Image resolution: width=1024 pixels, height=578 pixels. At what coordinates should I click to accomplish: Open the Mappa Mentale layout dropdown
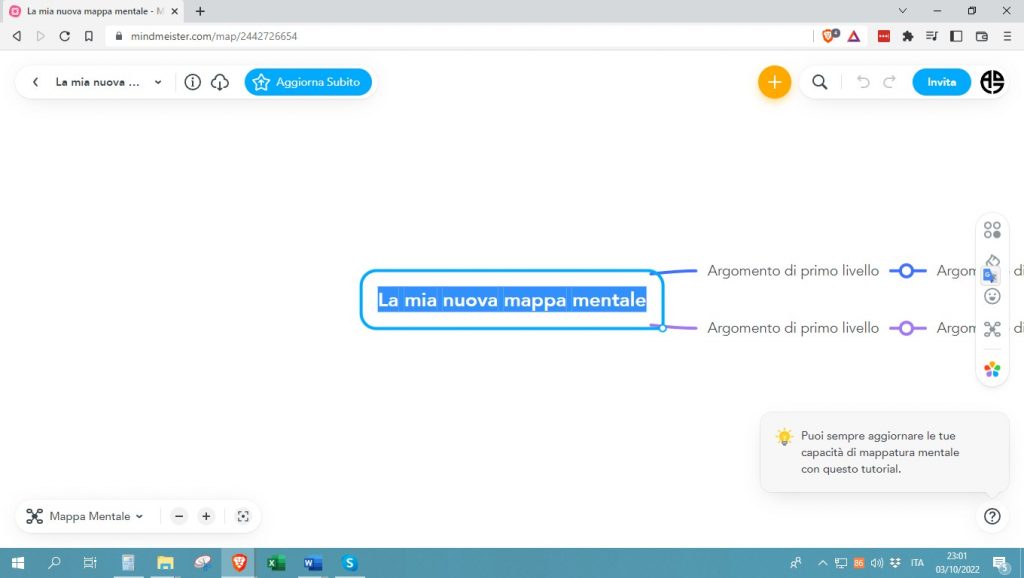[x=86, y=516]
